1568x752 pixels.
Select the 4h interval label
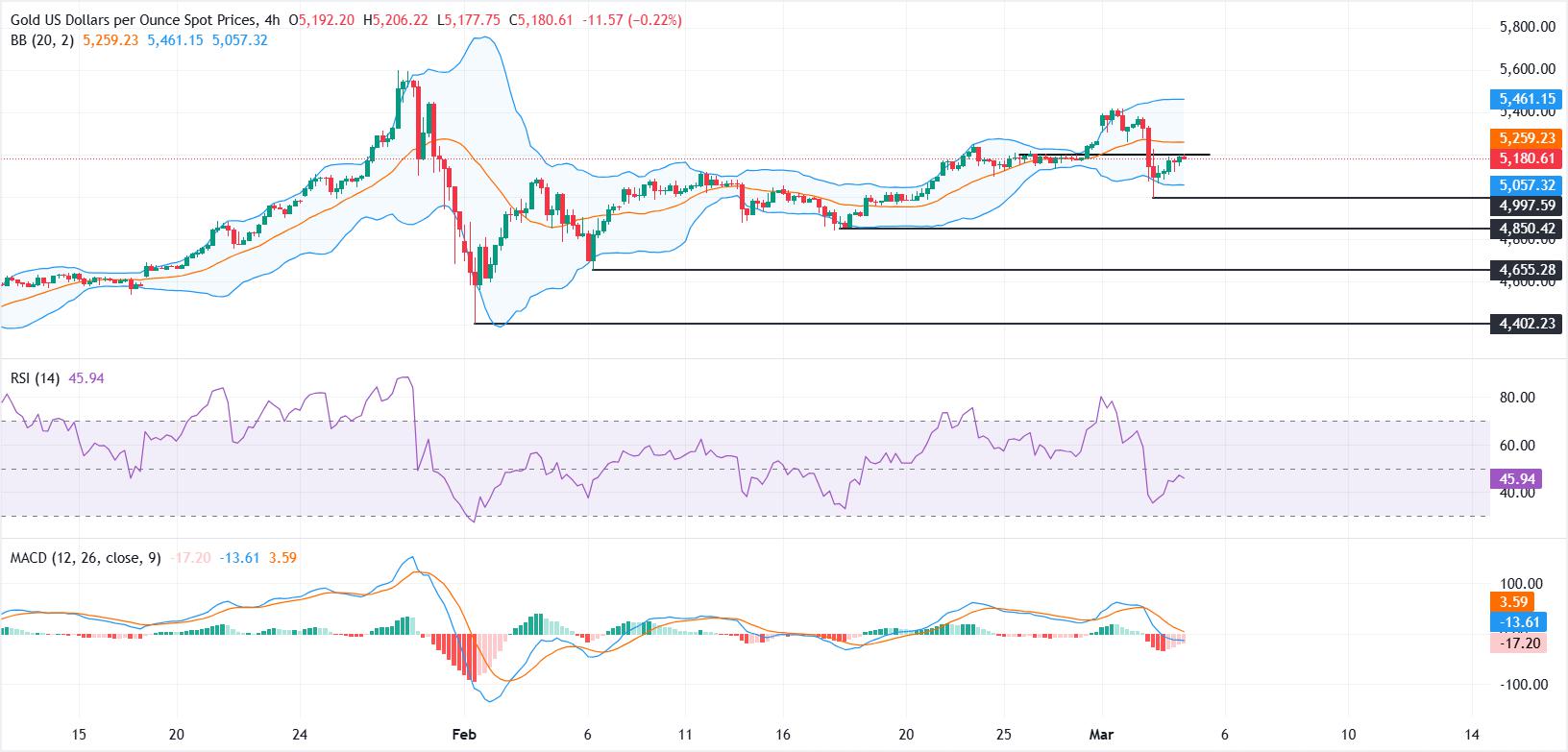(x=274, y=20)
